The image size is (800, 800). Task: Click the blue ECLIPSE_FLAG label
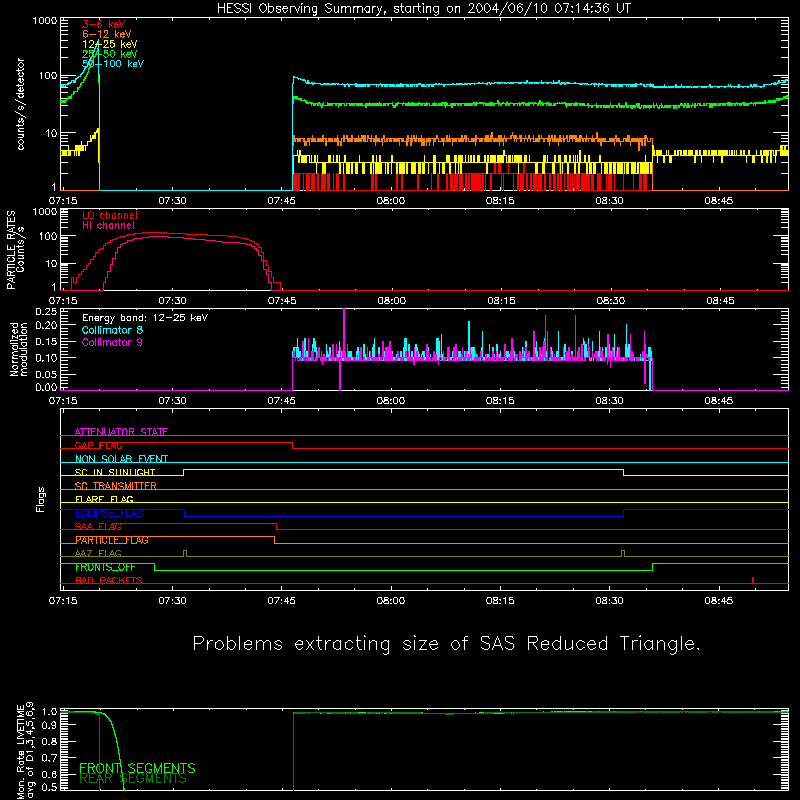pos(109,513)
